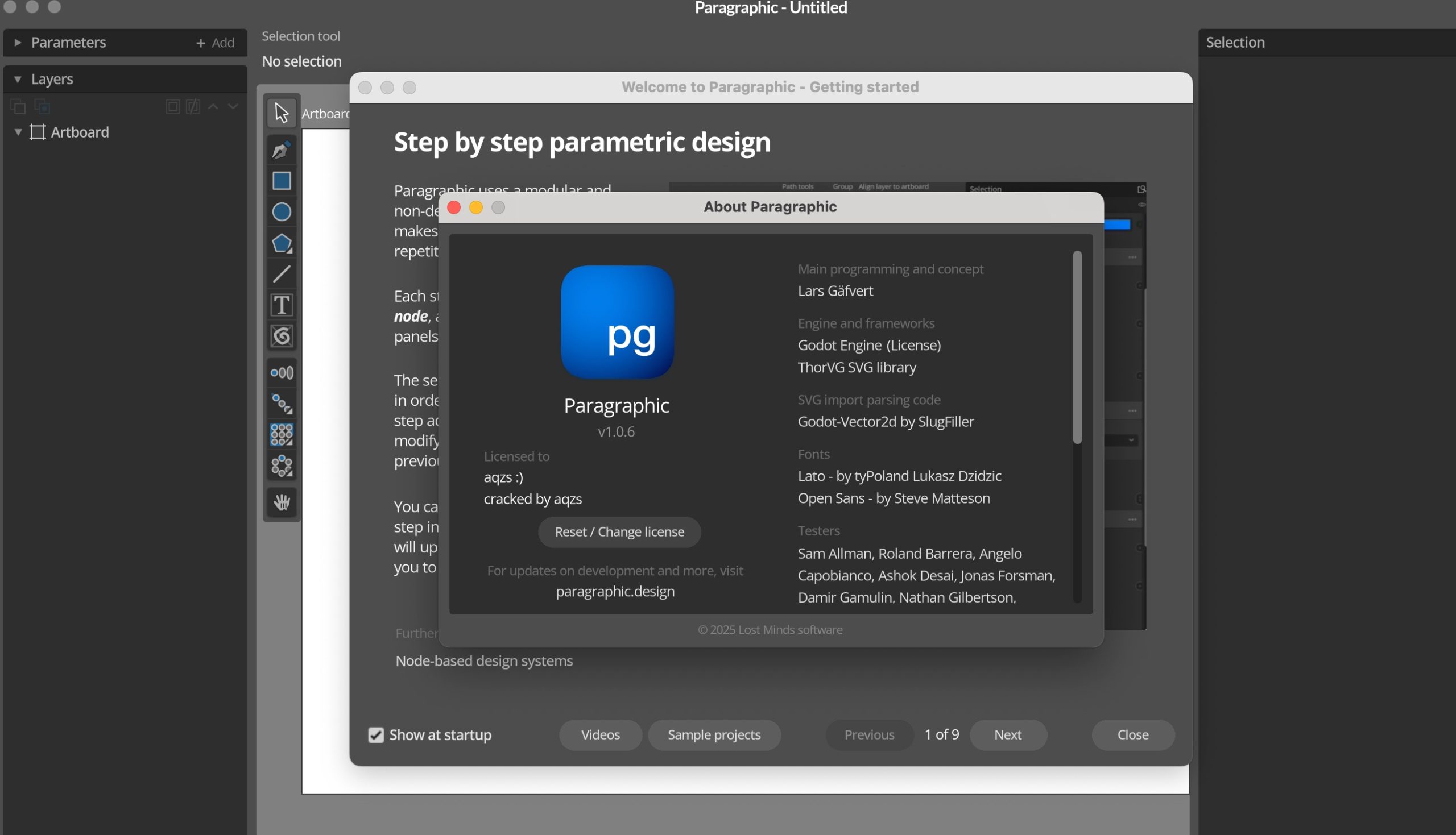The height and width of the screenshot is (835, 1456).
Task: Click the Artboard layer name in Layers
Action: click(80, 132)
